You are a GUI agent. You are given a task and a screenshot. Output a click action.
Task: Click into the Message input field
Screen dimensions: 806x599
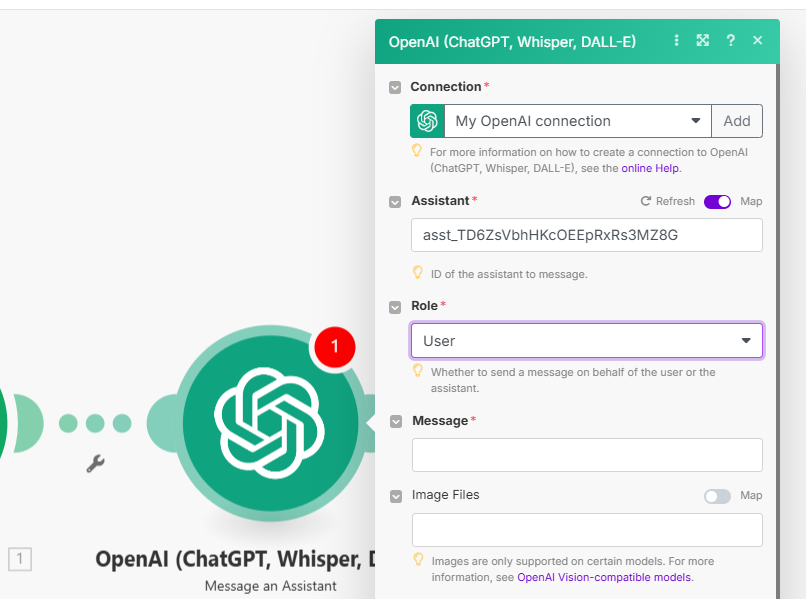click(x=587, y=455)
